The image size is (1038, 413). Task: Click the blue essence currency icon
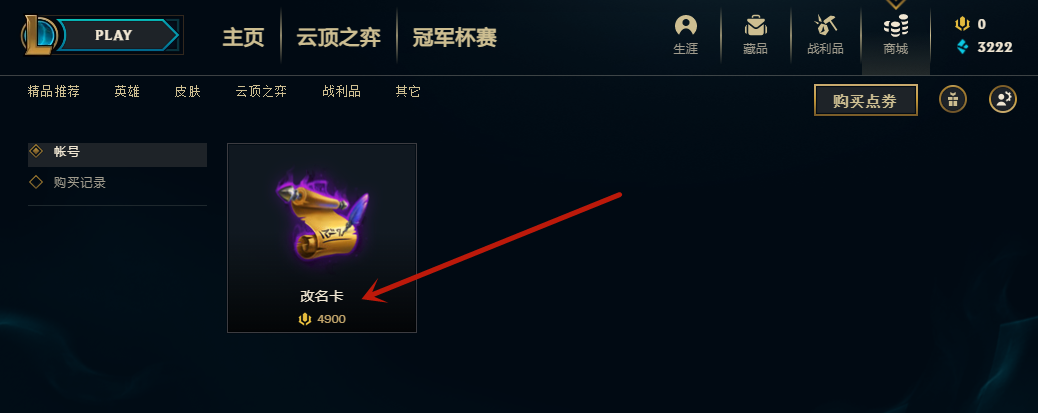tap(963, 47)
